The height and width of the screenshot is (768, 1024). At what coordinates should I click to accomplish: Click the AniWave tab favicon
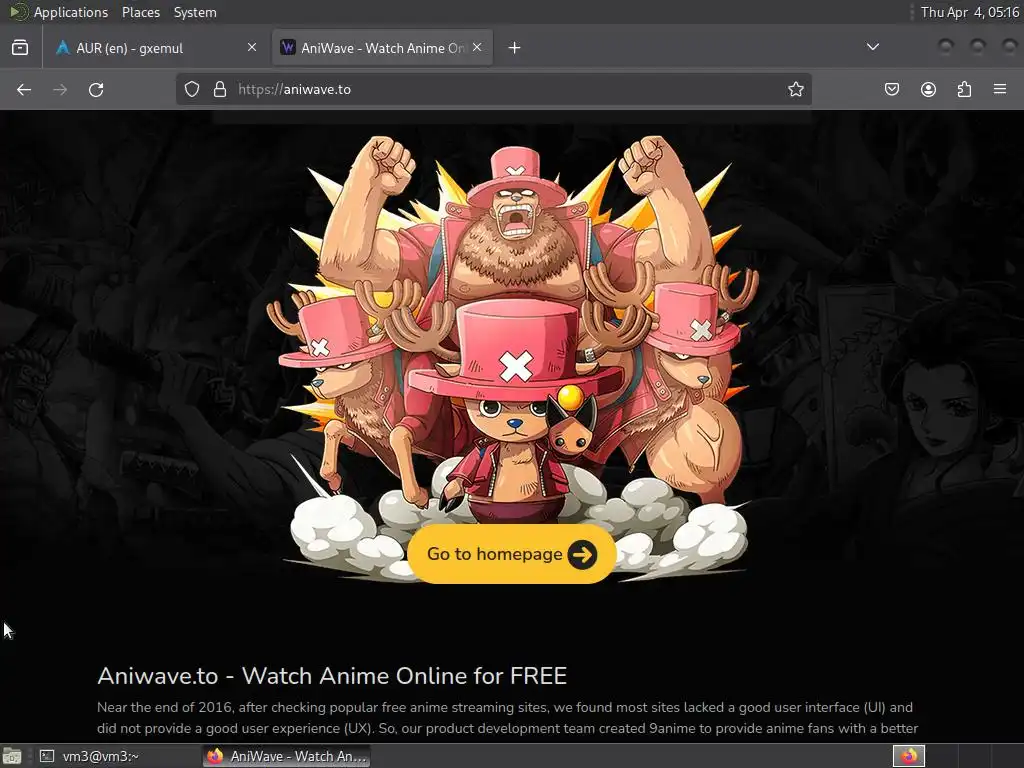tap(288, 48)
